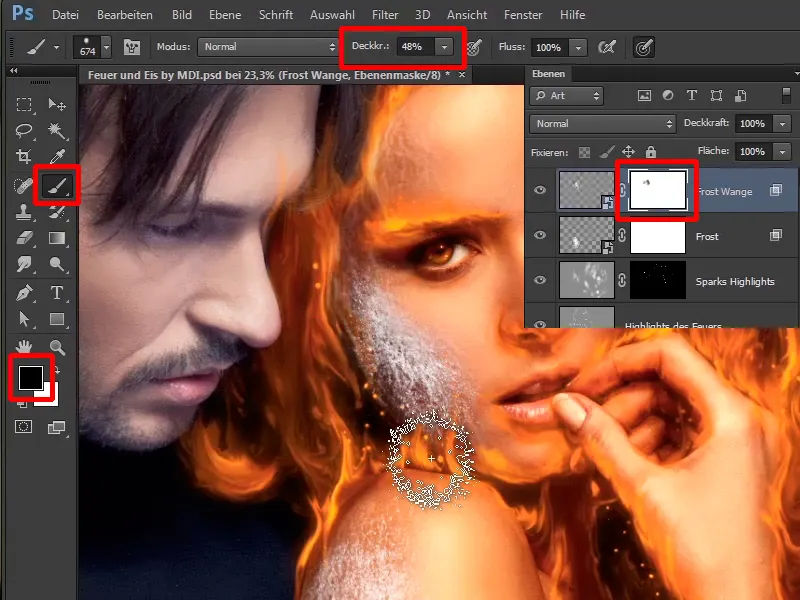Viewport: 800px width, 600px height.
Task: Toggle lock all for layer
Action: coord(651,152)
